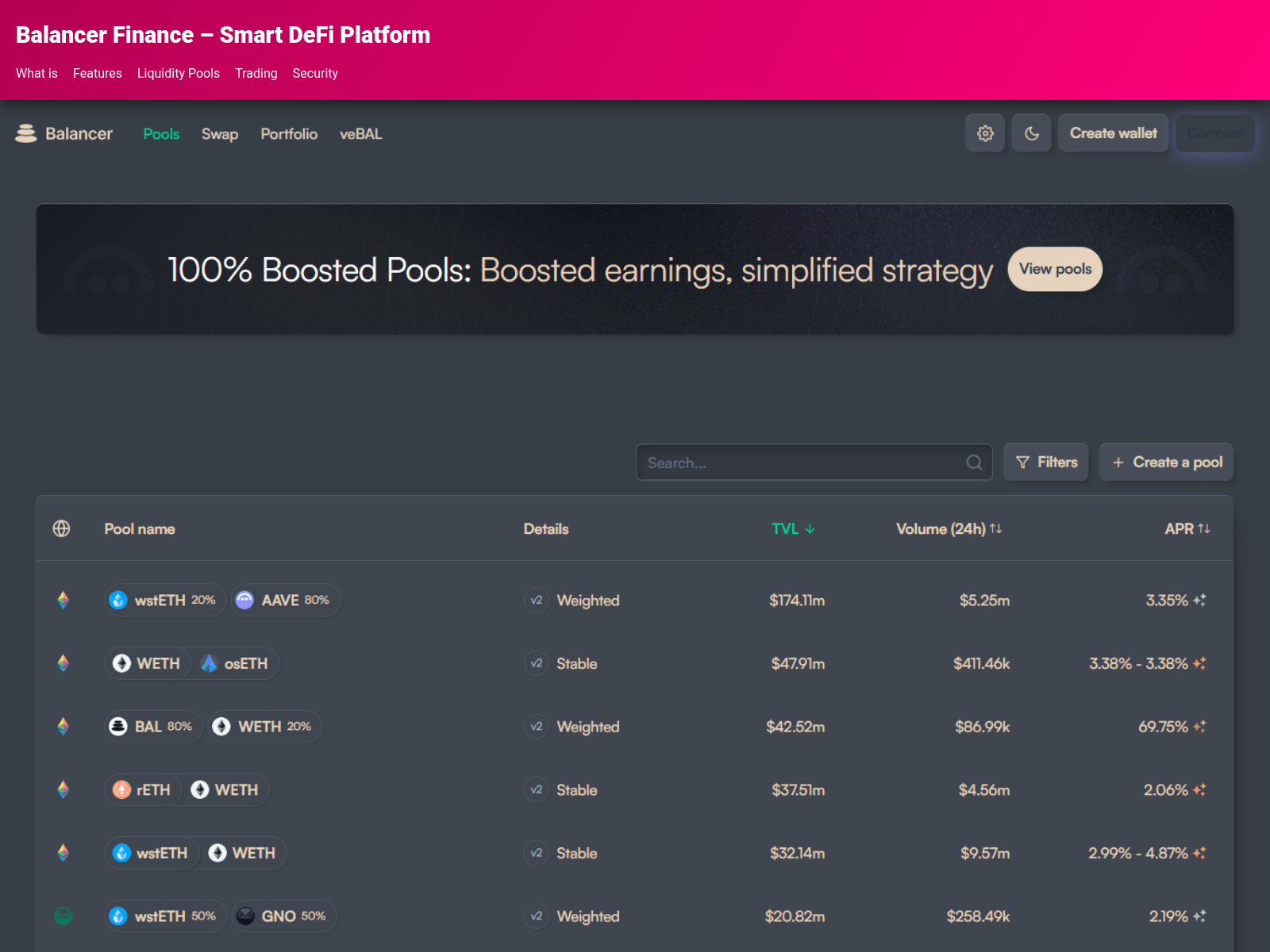Viewport: 1270px width, 952px height.
Task: Click the Create wallet button
Action: [1113, 133]
